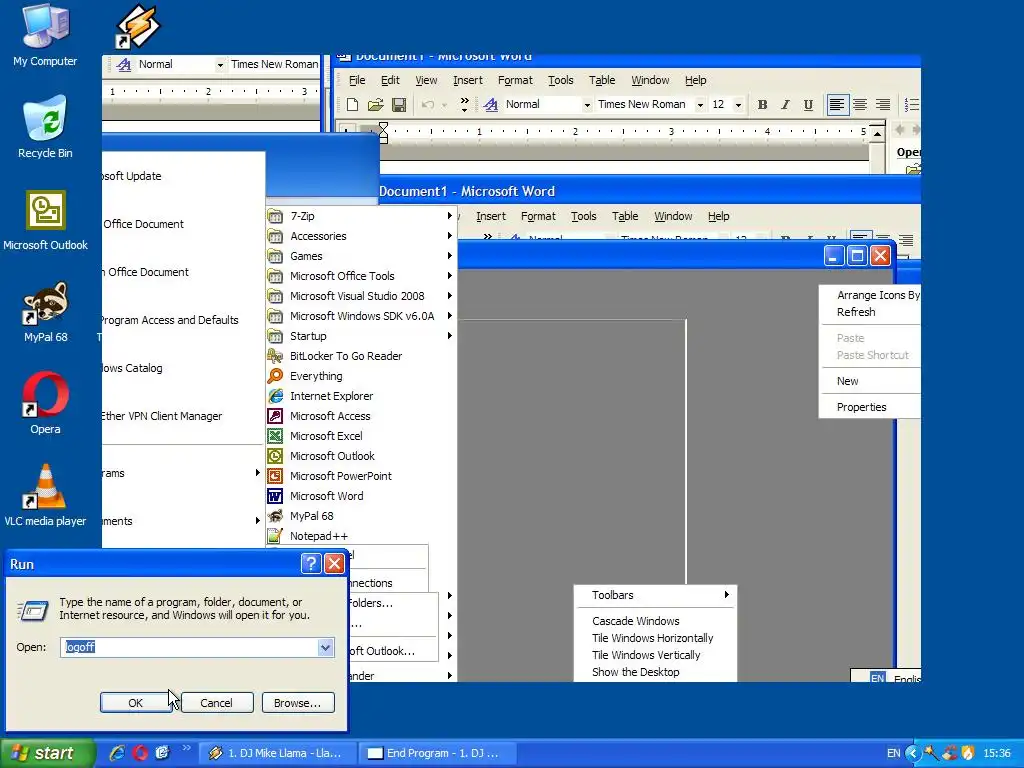This screenshot has height=768, width=1024.
Task: Click Cancel in the Run dialog
Action: tap(217, 703)
